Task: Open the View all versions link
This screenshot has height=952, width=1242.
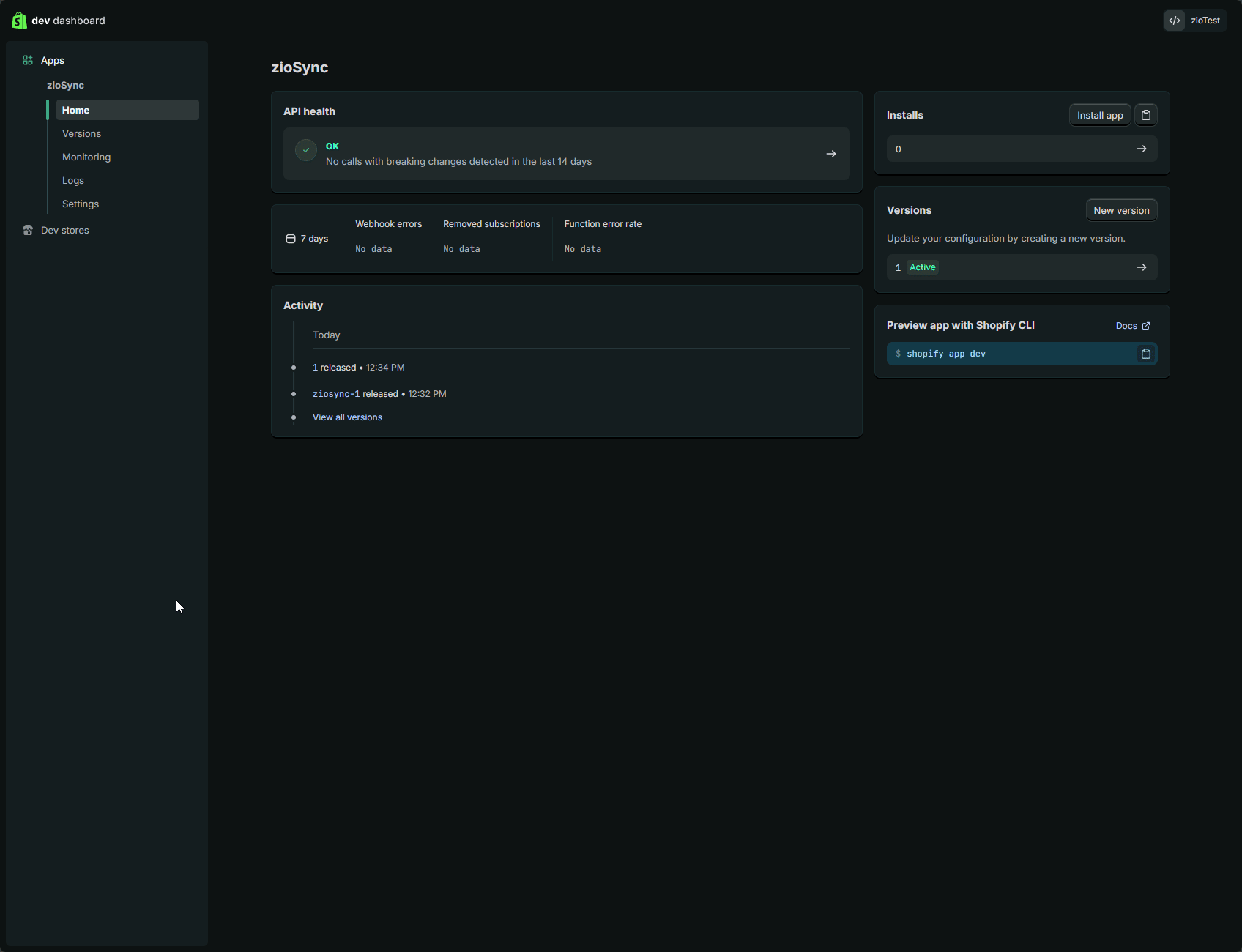Action: 347,417
